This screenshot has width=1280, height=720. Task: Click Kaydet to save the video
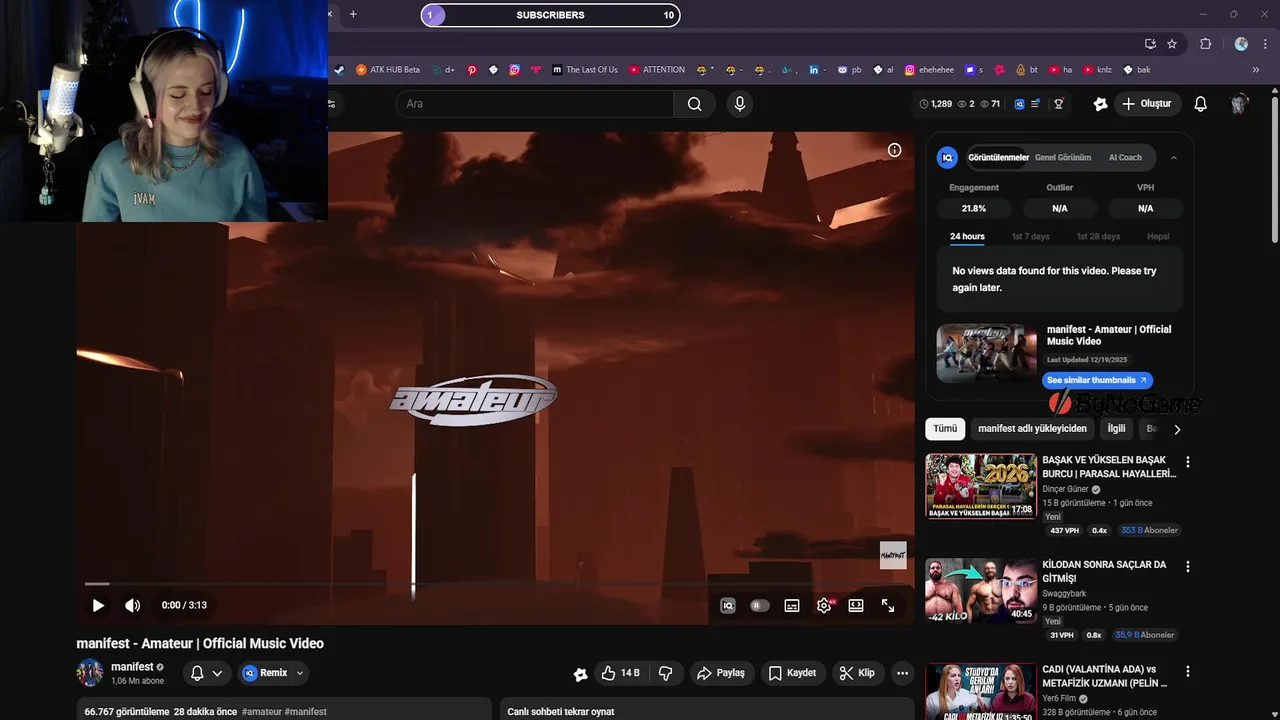click(792, 673)
